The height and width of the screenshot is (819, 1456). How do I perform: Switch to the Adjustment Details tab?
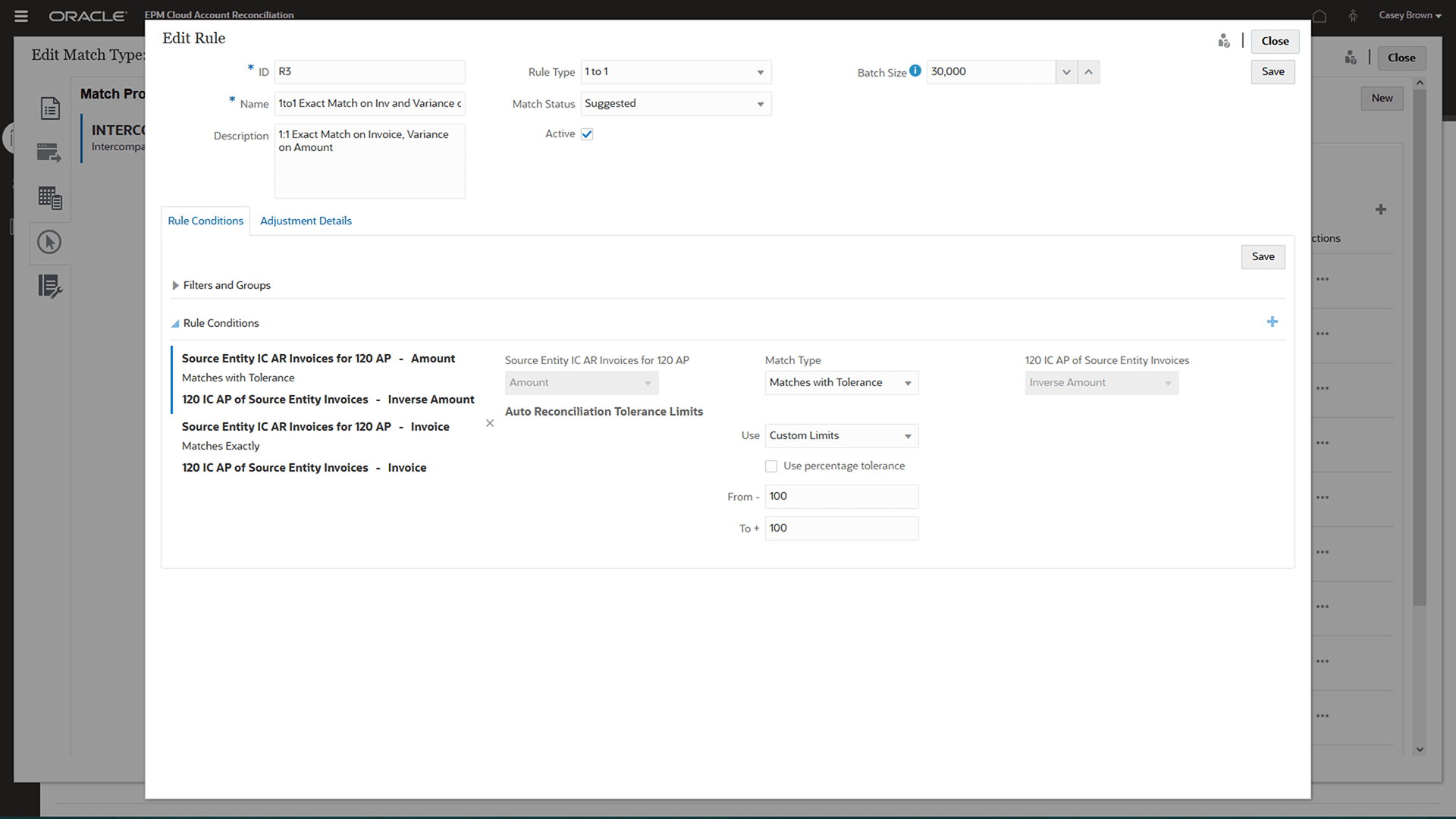tap(306, 221)
